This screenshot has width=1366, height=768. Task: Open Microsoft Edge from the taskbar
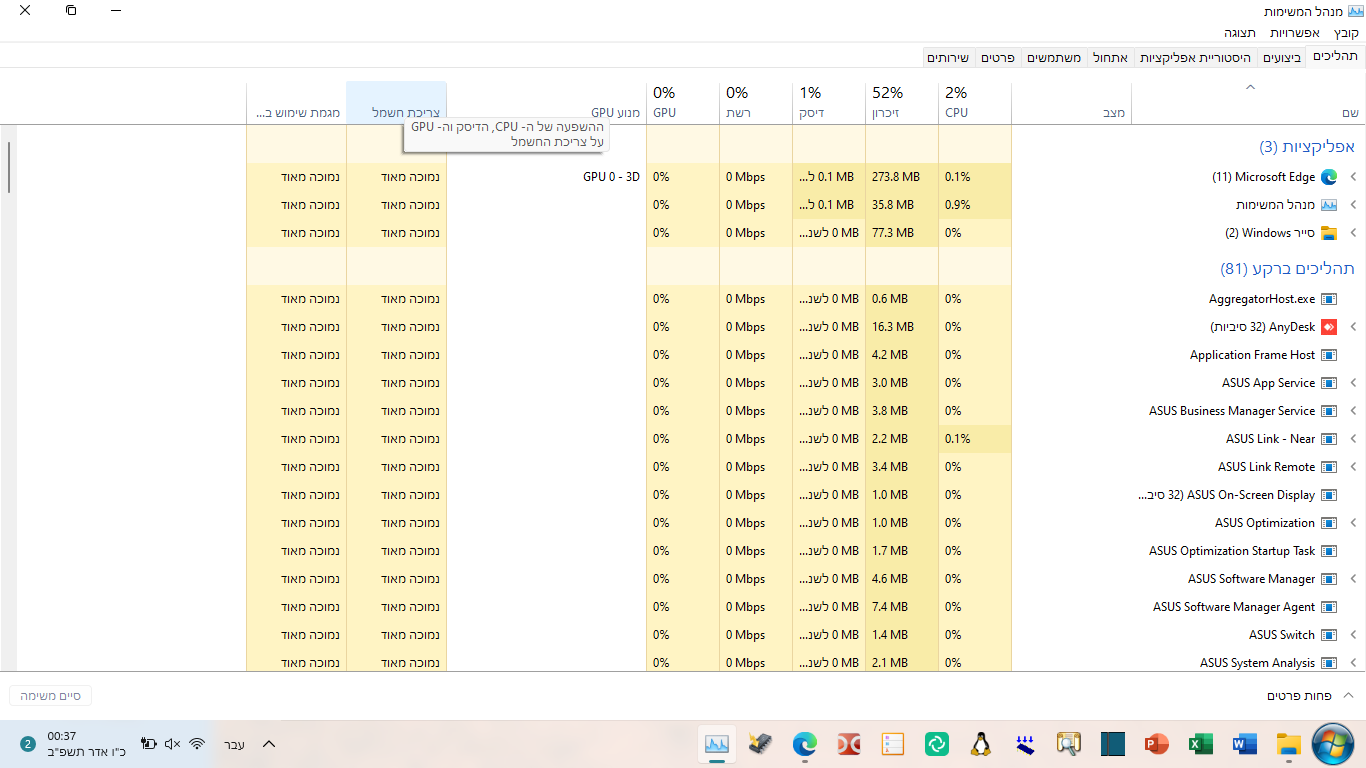(x=805, y=744)
